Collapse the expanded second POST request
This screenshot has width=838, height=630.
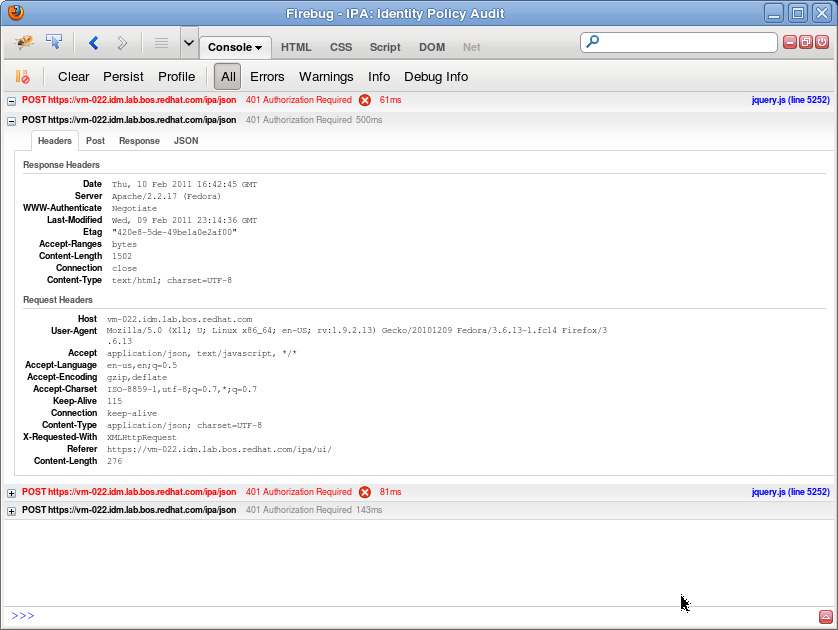pos(11,120)
